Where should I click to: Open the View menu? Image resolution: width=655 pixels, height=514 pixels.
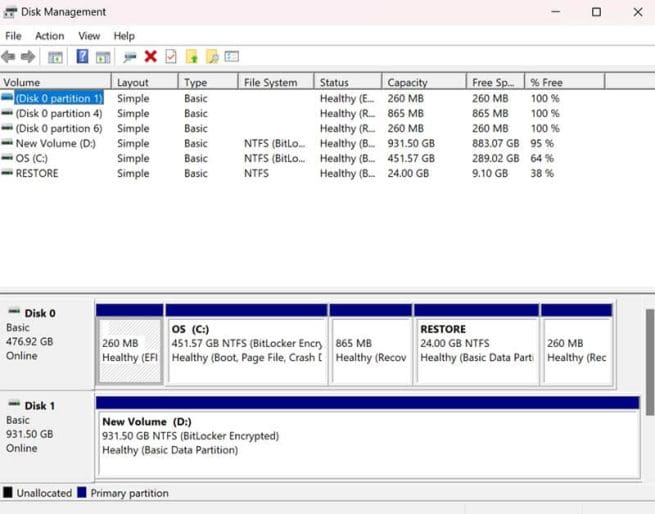pyautogui.click(x=89, y=36)
